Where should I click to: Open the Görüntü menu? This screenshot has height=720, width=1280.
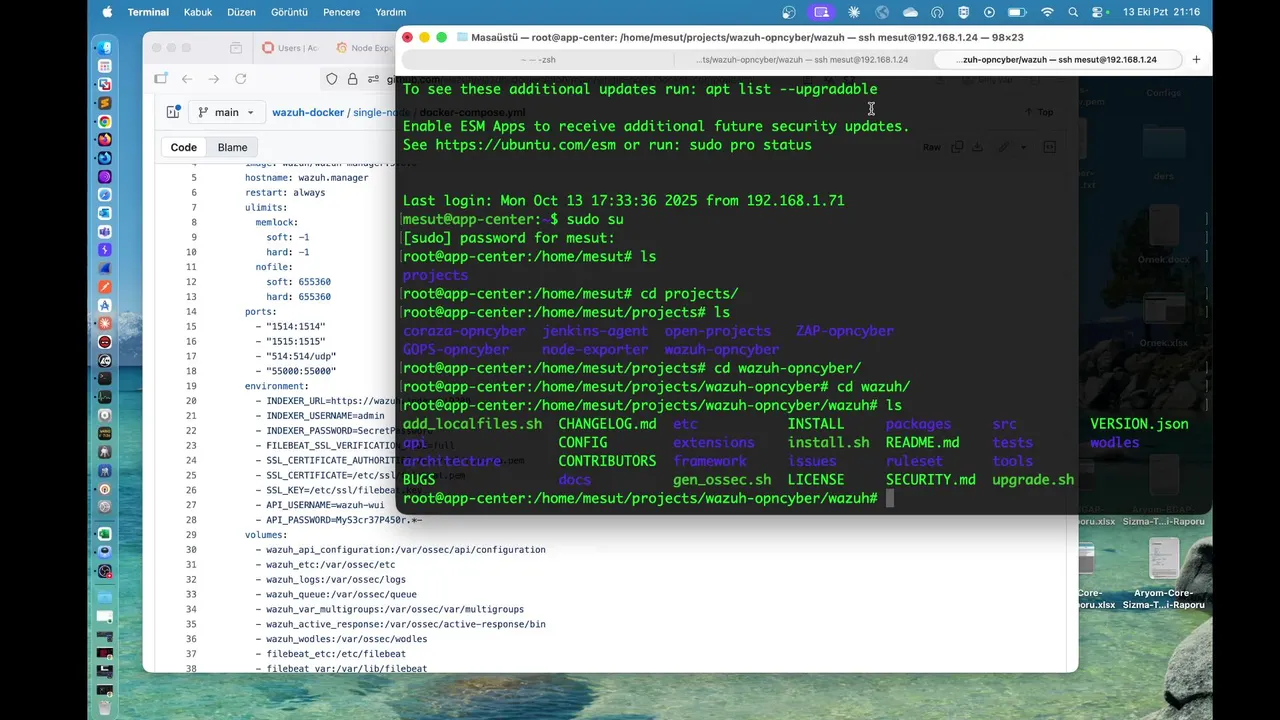[290, 12]
